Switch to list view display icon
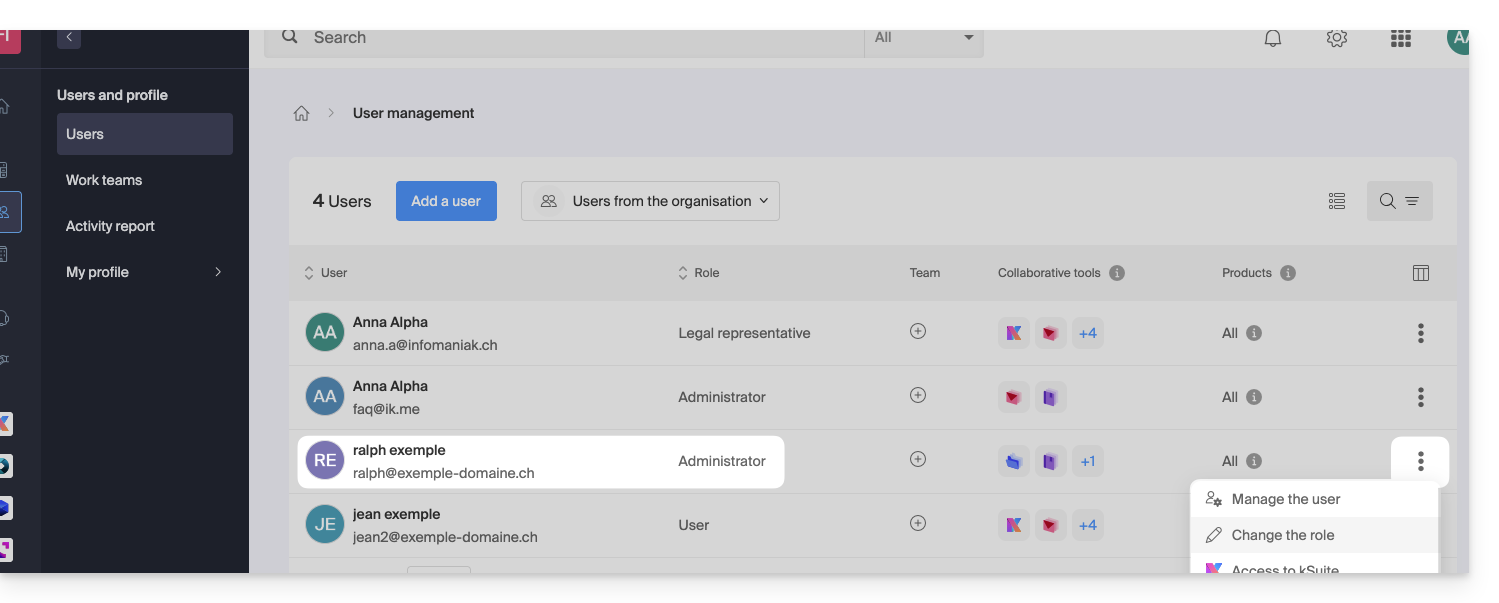 coord(1337,201)
